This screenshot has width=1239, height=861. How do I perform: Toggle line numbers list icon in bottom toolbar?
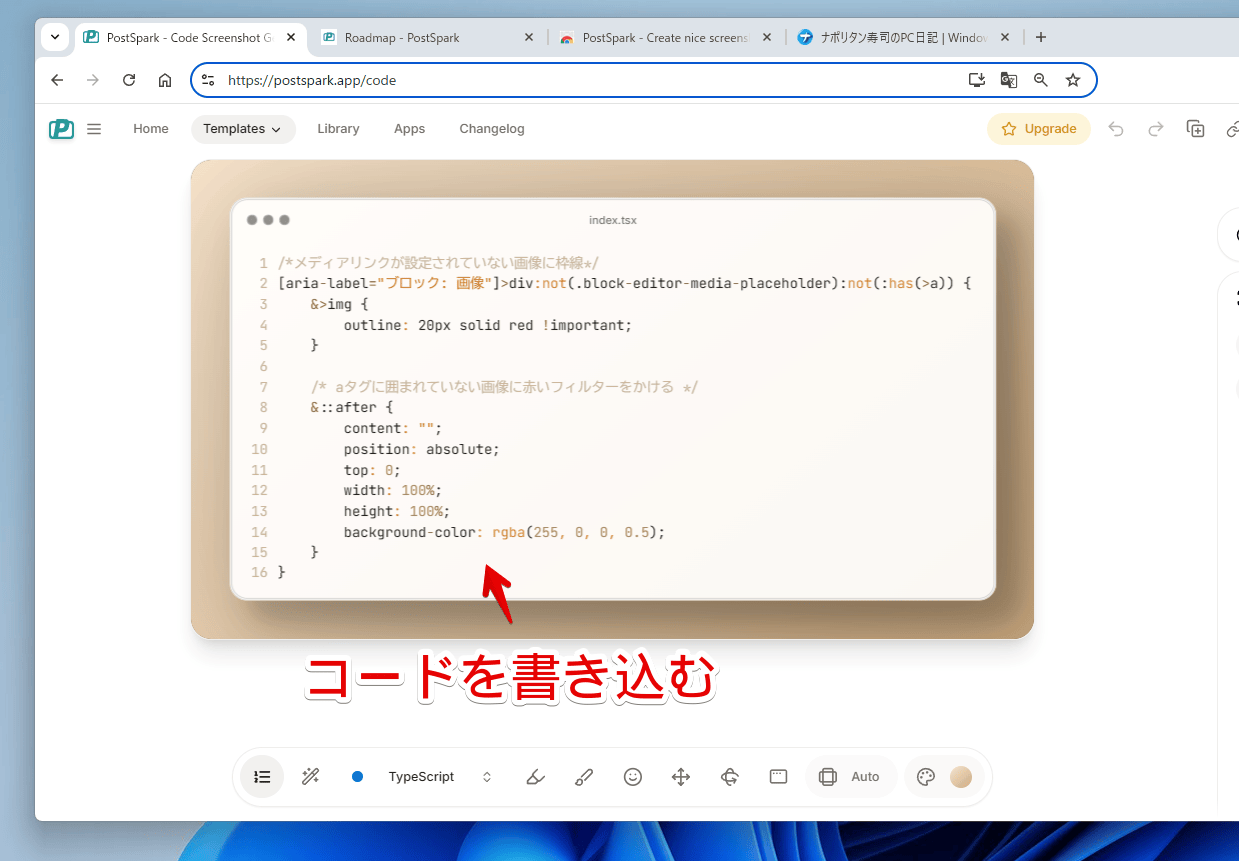point(262,777)
